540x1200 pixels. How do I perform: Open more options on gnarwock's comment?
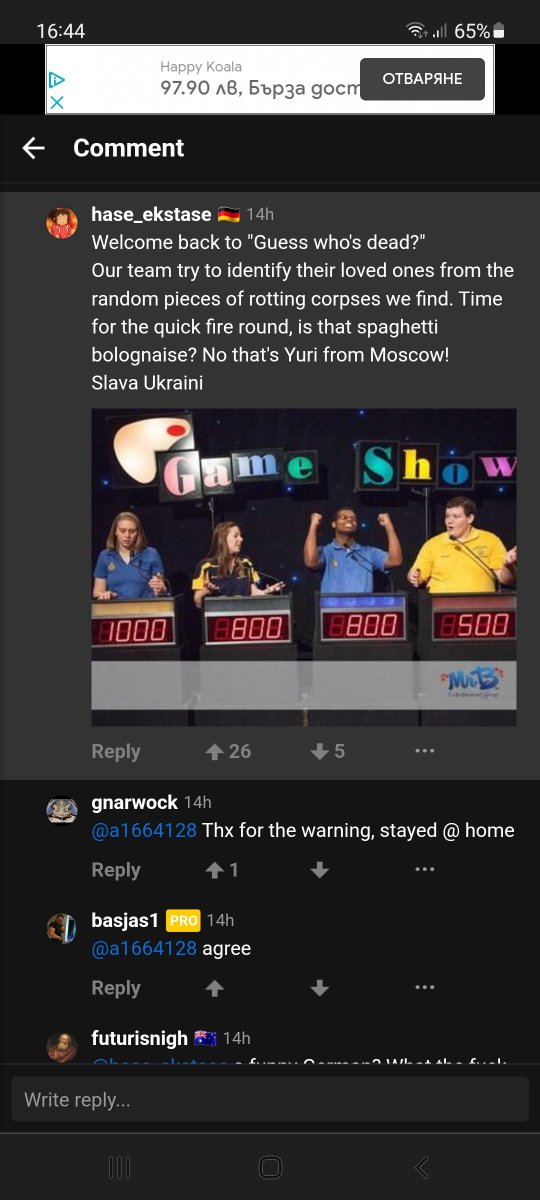[425, 870]
